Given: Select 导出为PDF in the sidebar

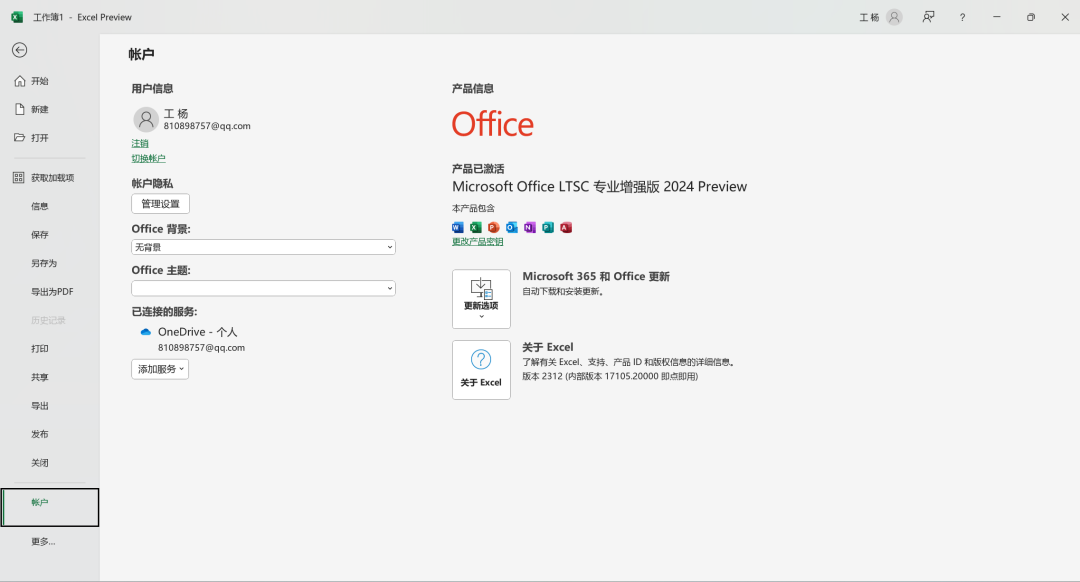Looking at the screenshot, I should (x=52, y=292).
